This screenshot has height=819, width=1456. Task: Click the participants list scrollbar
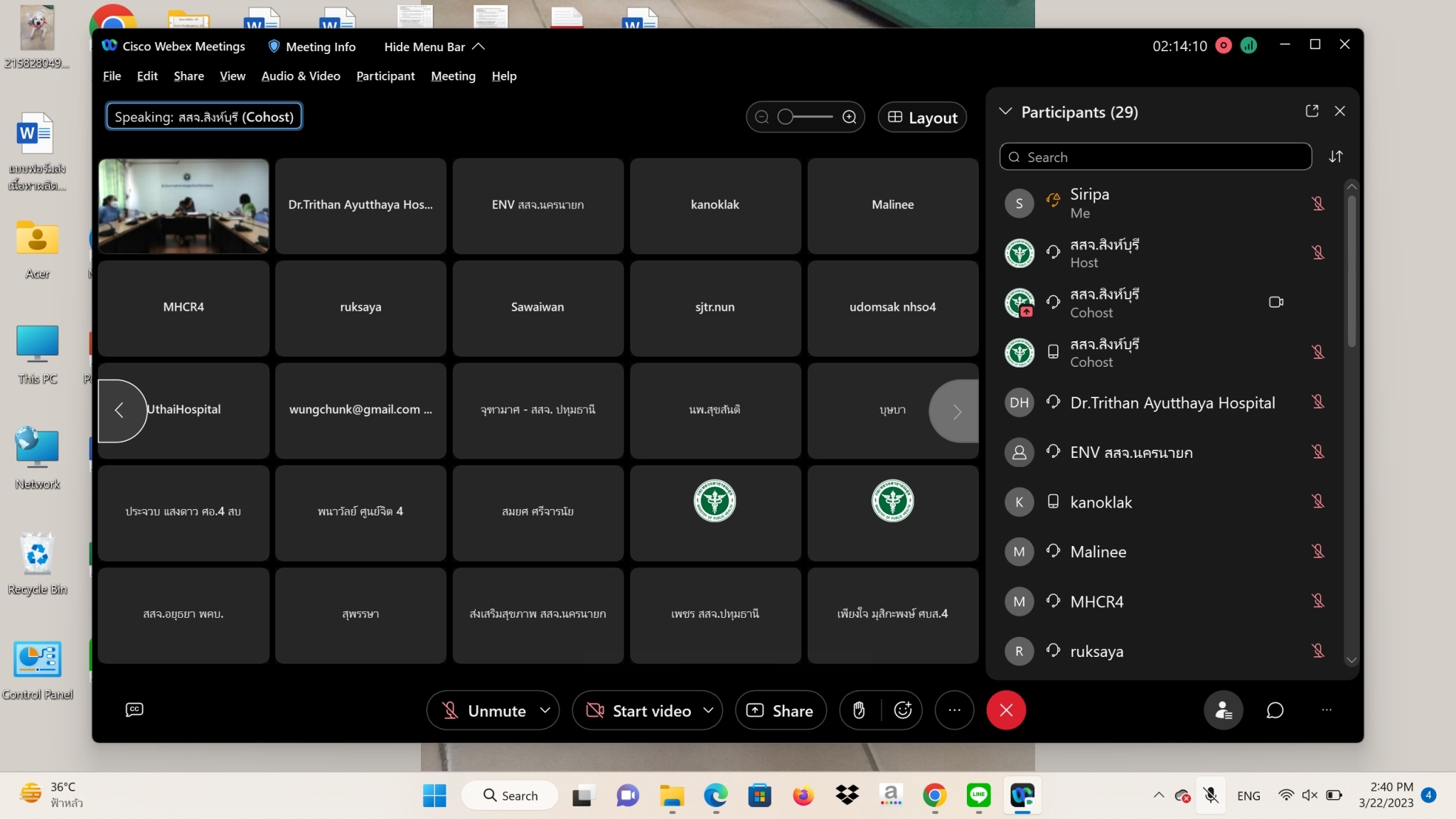pos(1351,272)
